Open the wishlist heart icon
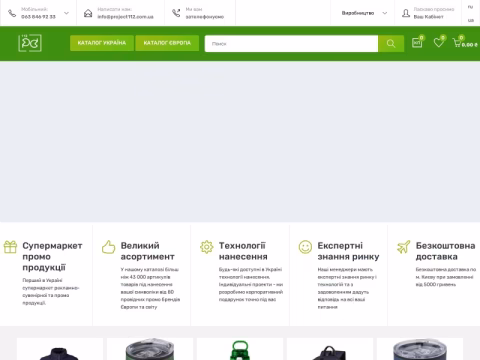The width and height of the screenshot is (480, 360). [439, 42]
